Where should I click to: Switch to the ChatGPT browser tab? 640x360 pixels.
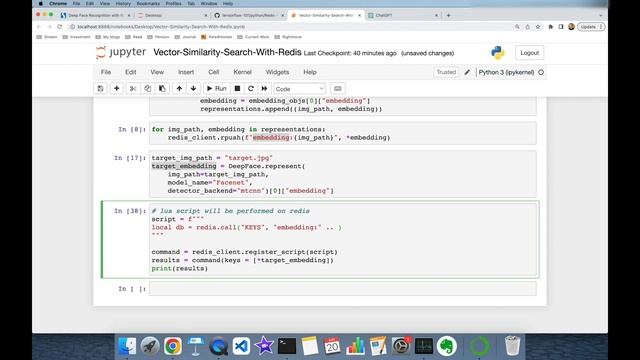click(402, 15)
